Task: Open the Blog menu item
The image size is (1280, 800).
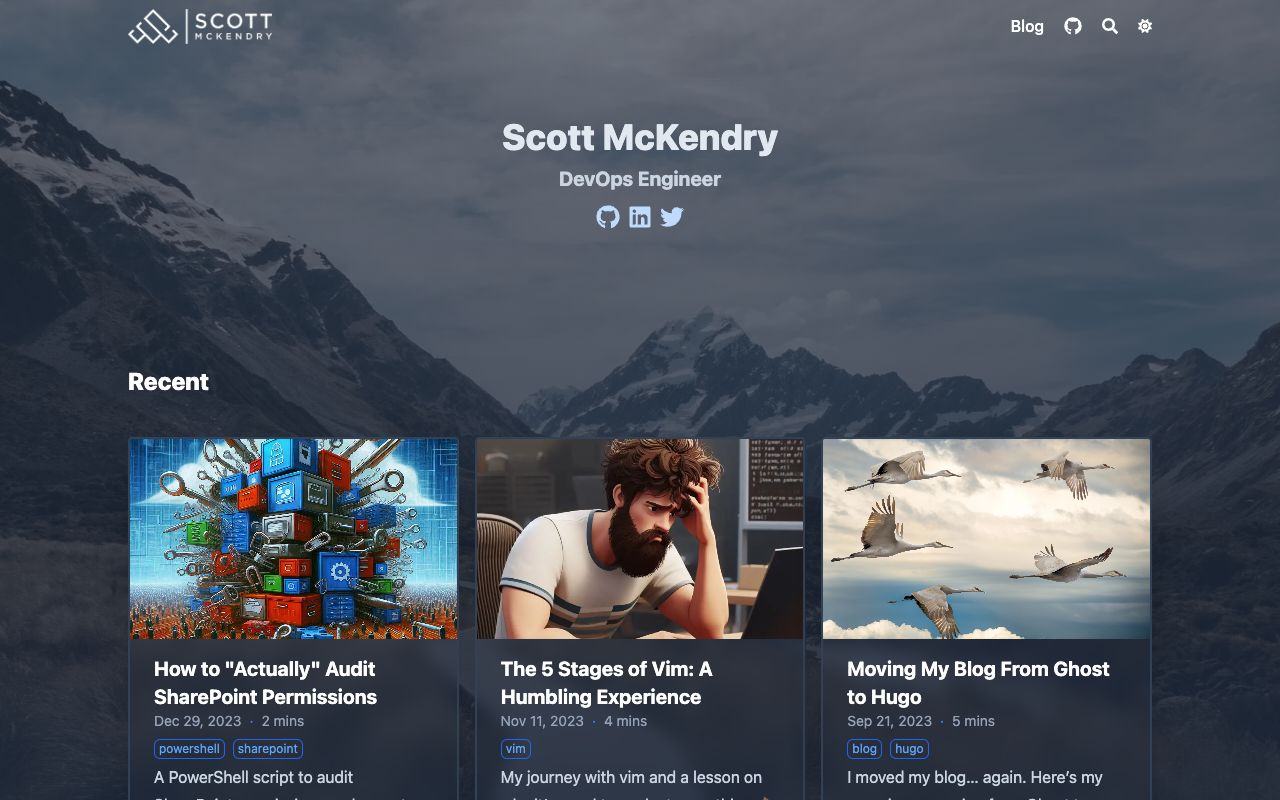Action: [x=1027, y=26]
